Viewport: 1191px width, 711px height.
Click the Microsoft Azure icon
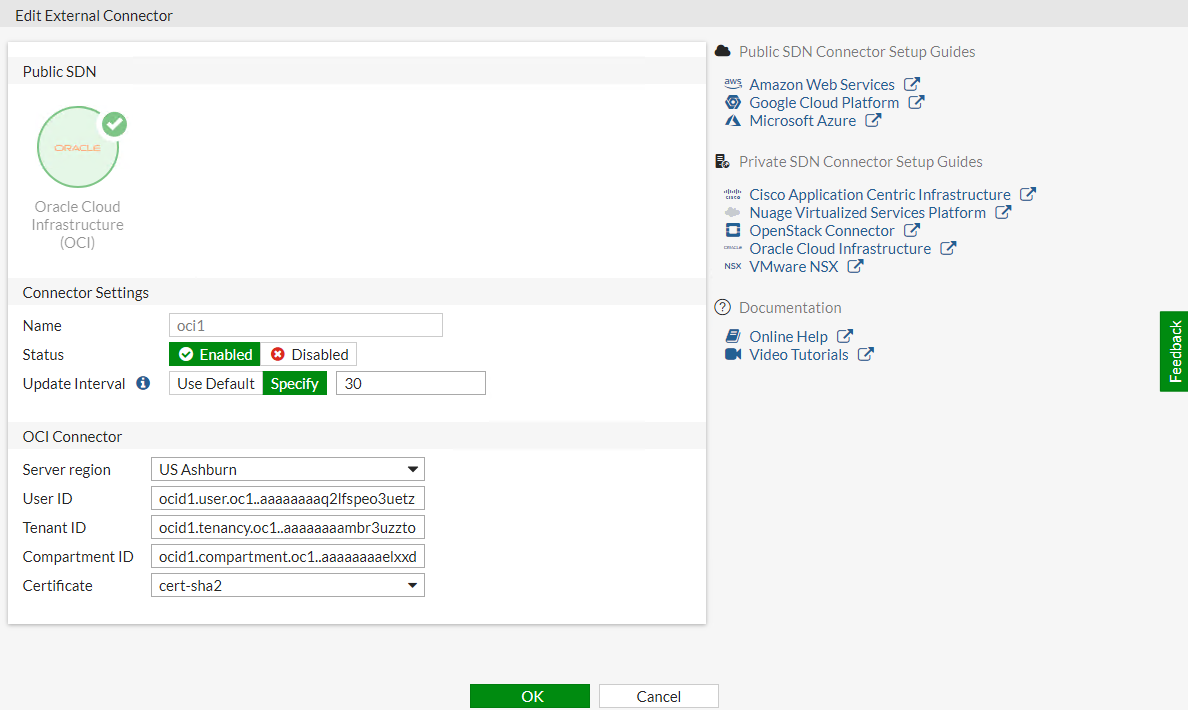(x=733, y=120)
